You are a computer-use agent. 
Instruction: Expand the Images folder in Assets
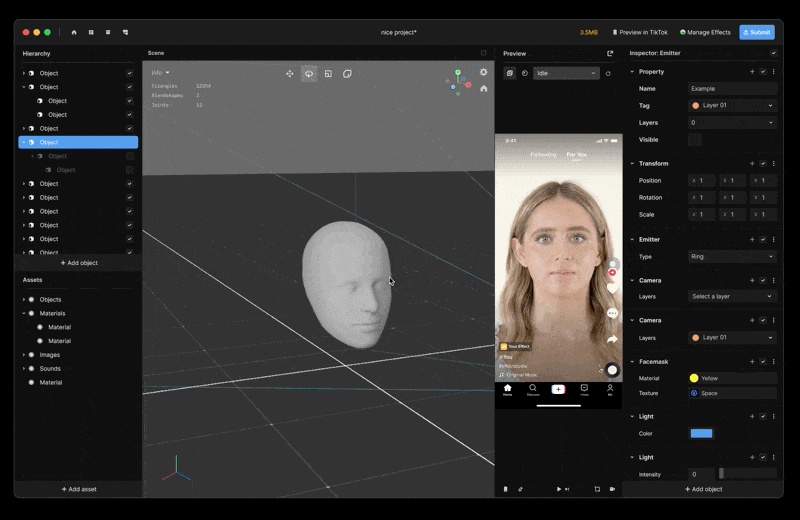click(x=23, y=355)
